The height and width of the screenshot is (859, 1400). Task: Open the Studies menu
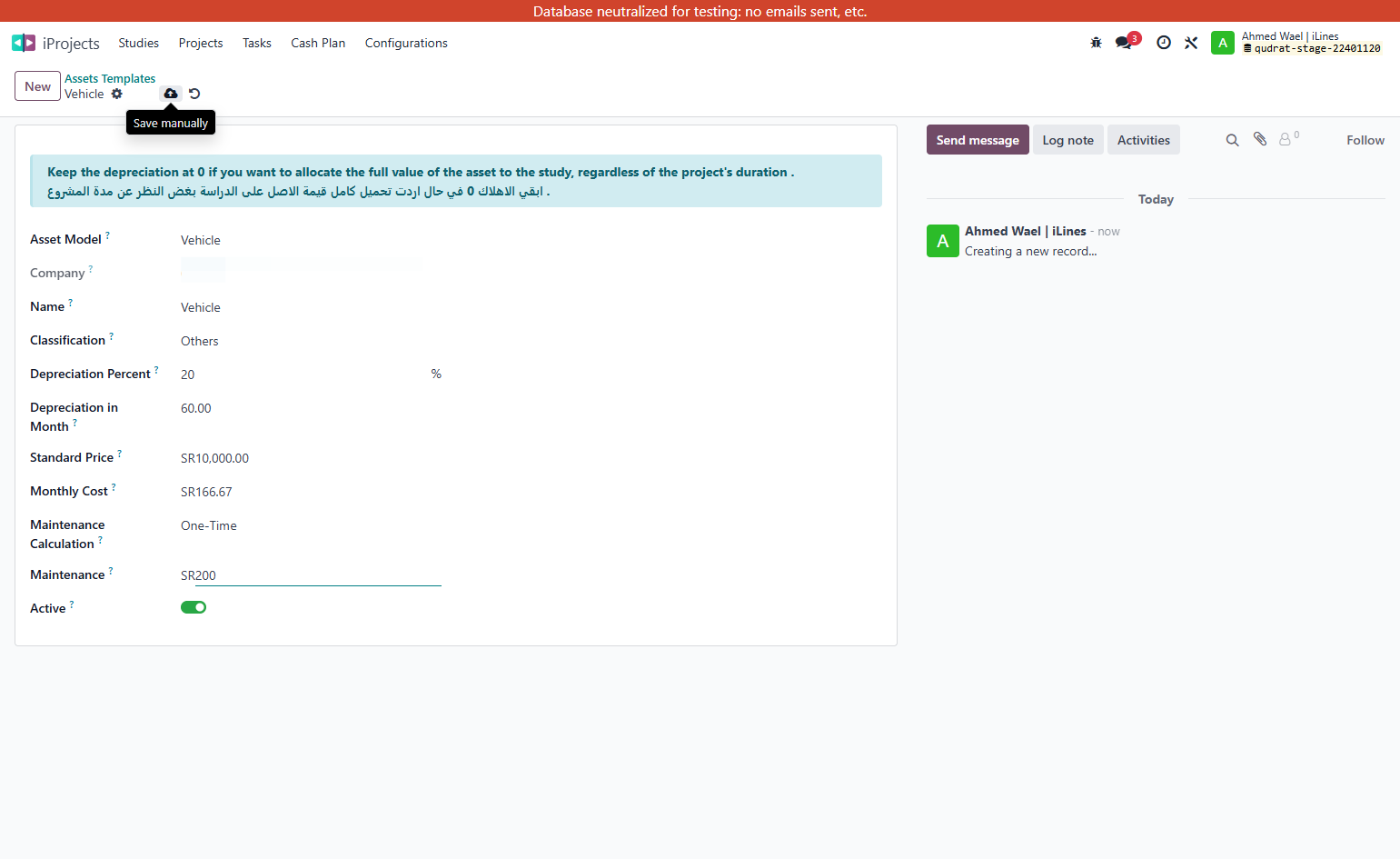138,43
